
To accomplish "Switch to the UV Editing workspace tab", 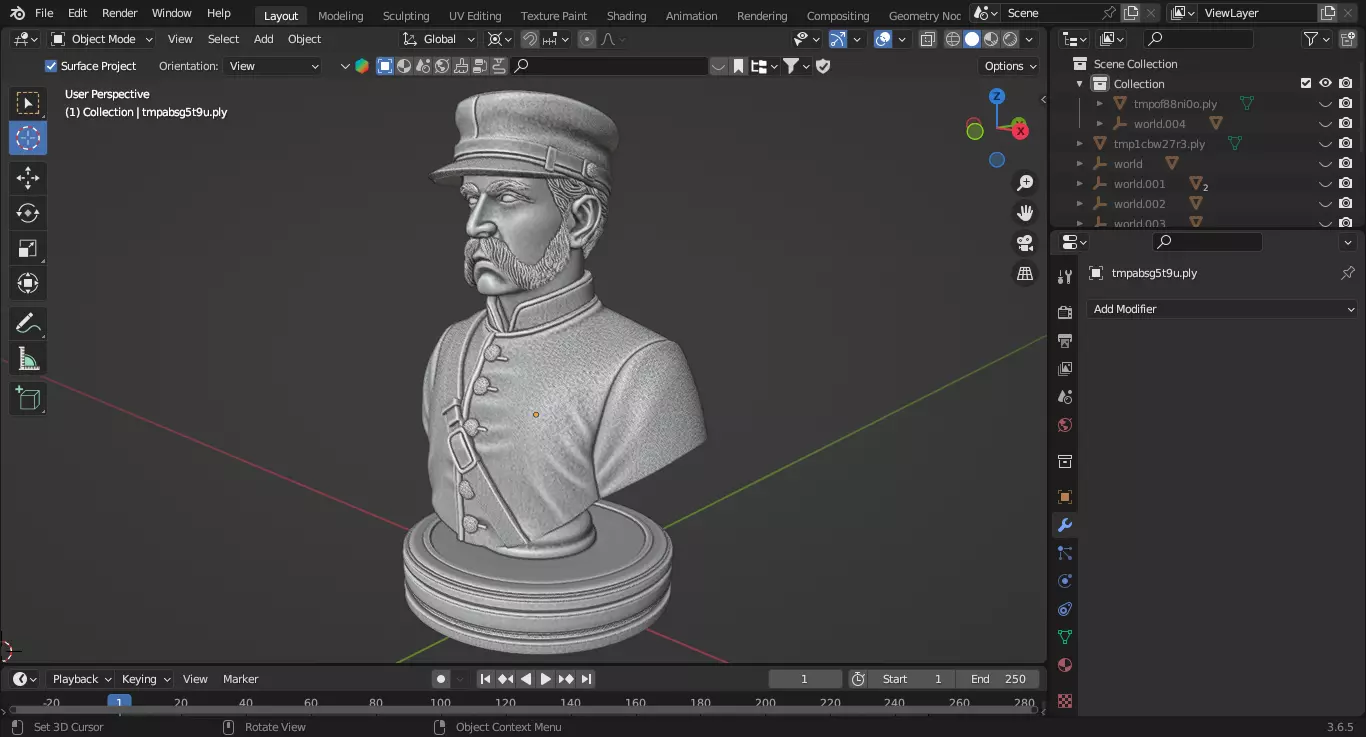I will (475, 16).
